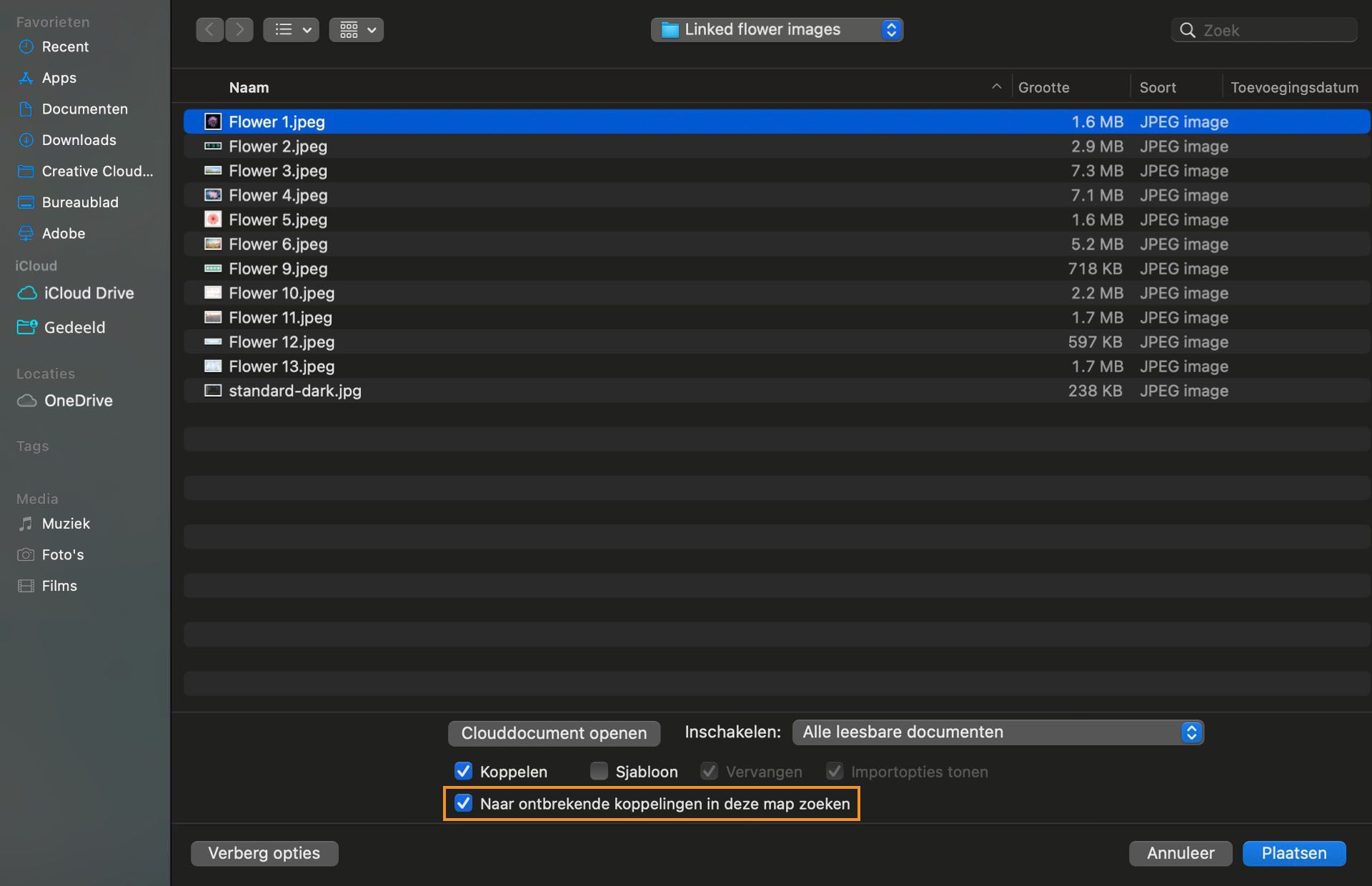Select iCloud Drive in sidebar
This screenshot has width=1372, height=886.
click(89, 293)
